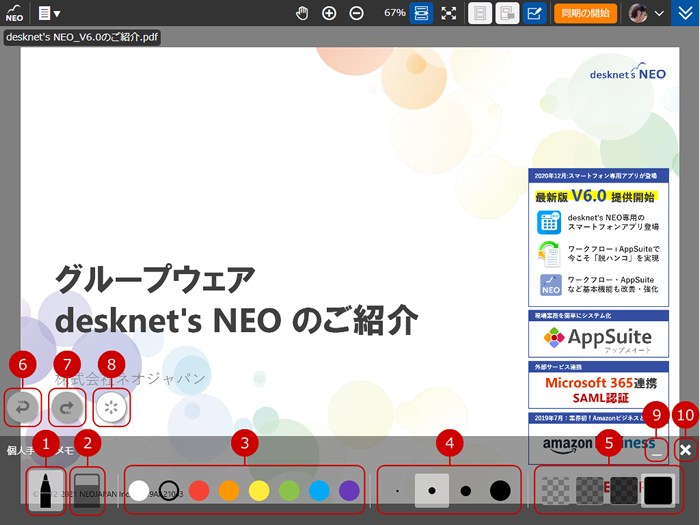The image size is (700, 525).
Task: Clear all handwriting with the reset button
Action: (x=112, y=408)
